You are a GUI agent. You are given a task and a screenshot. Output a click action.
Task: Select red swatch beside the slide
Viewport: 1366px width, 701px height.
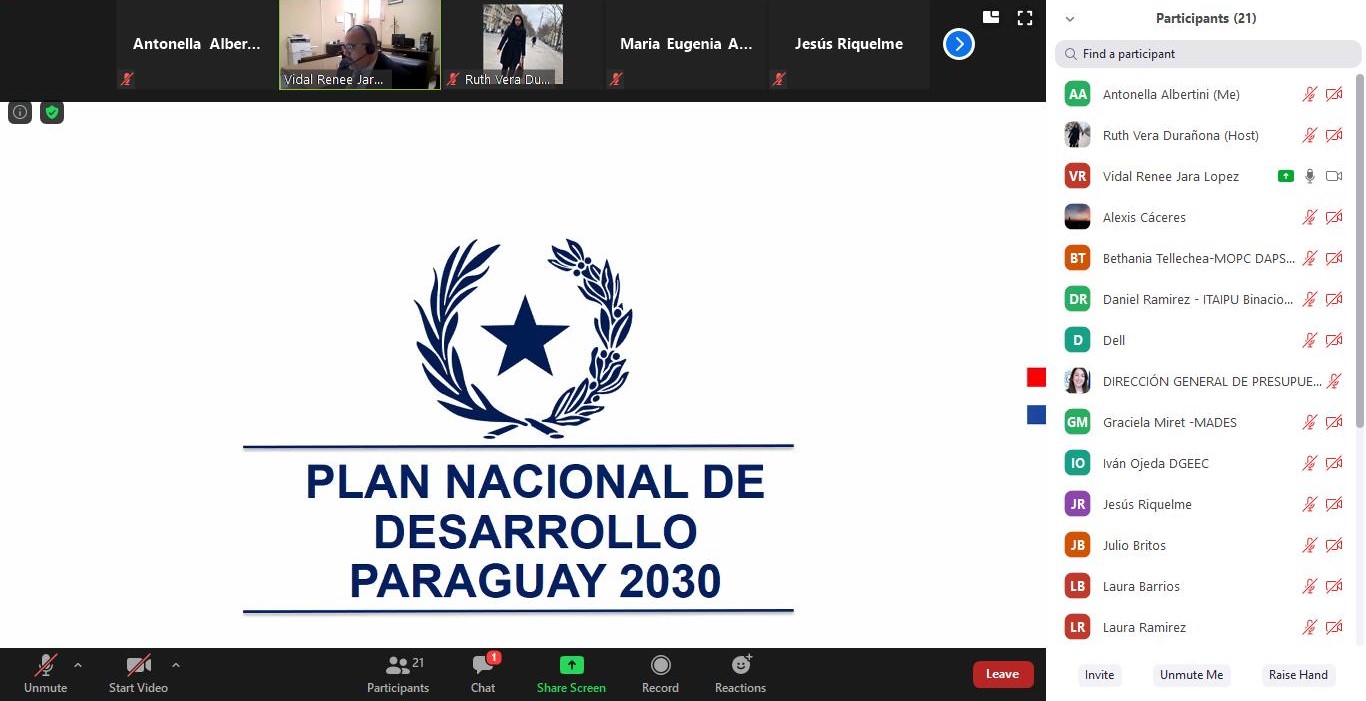(1036, 377)
